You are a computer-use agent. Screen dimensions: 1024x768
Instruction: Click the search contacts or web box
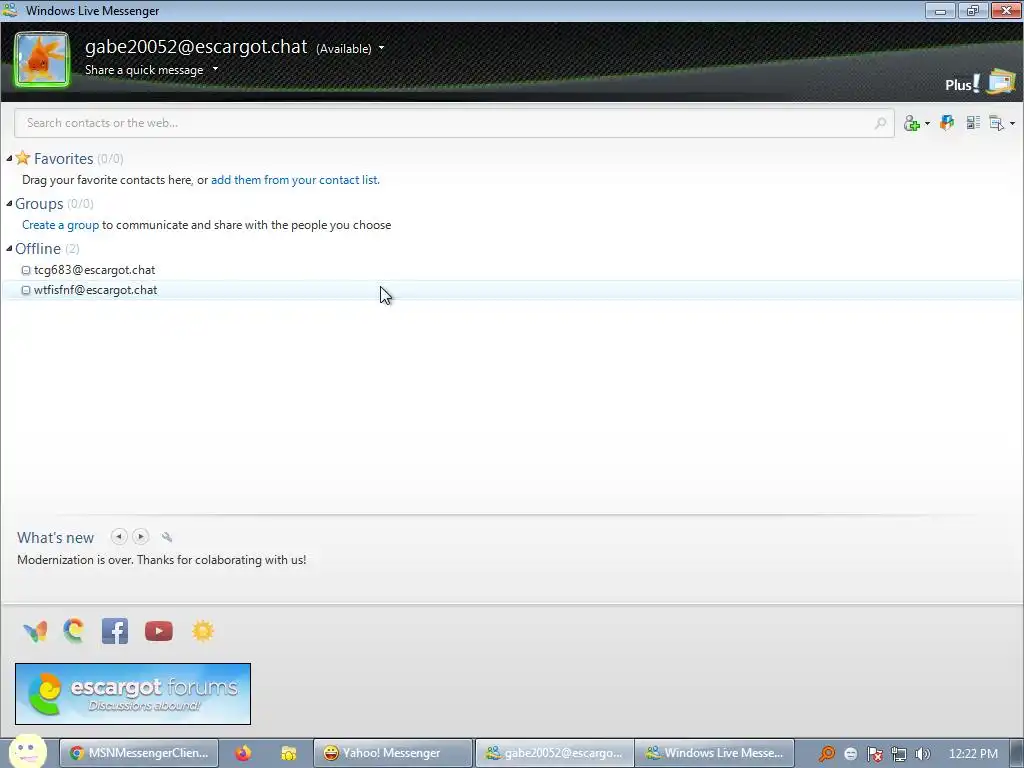[455, 123]
